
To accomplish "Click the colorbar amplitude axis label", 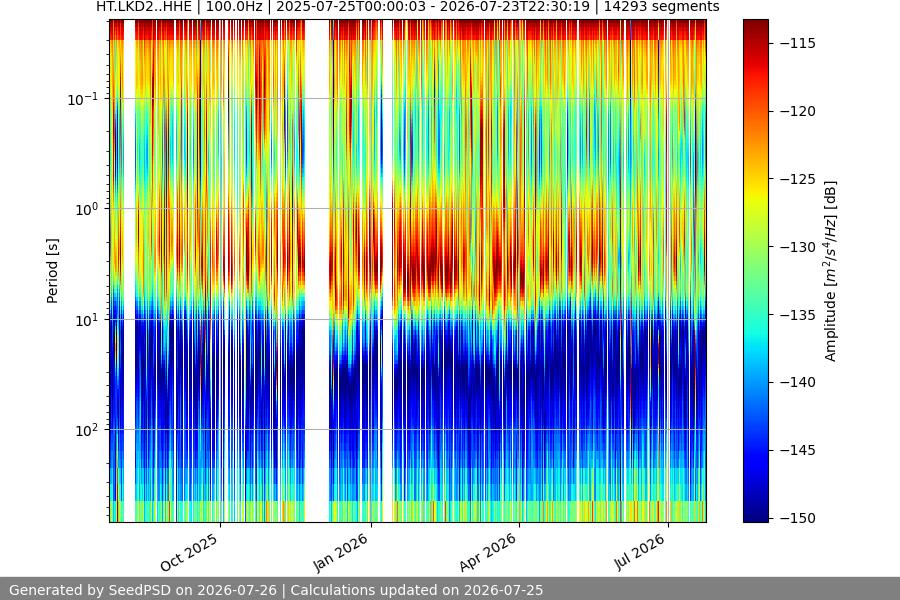I will coord(831,271).
